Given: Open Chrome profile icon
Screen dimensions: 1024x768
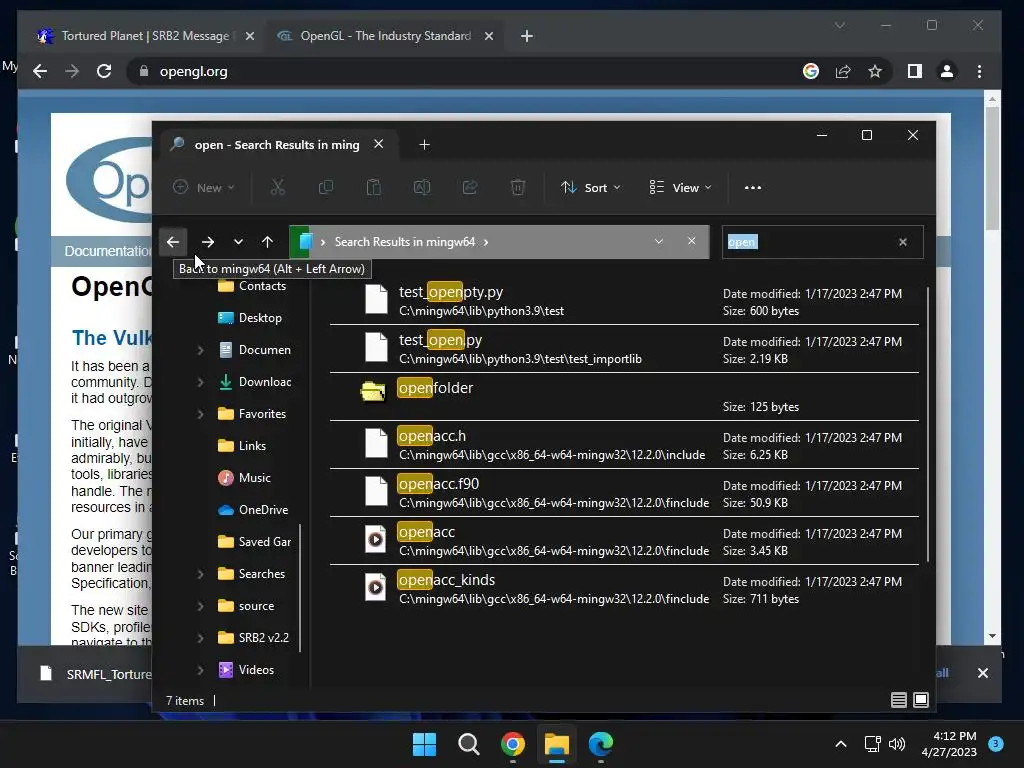Looking at the screenshot, I should pos(947,71).
